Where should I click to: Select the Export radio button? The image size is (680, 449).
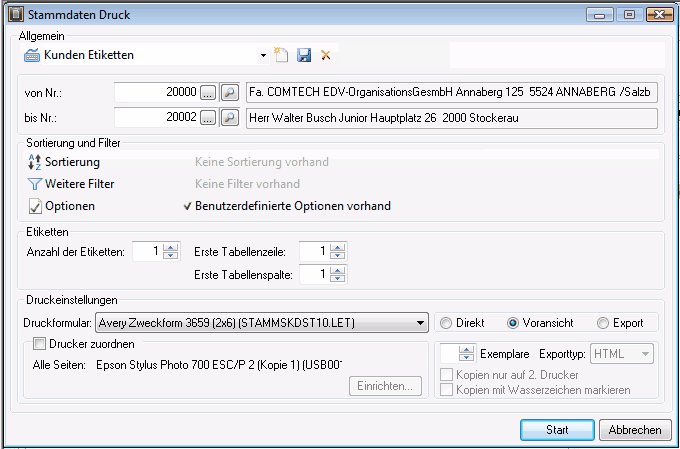point(603,323)
